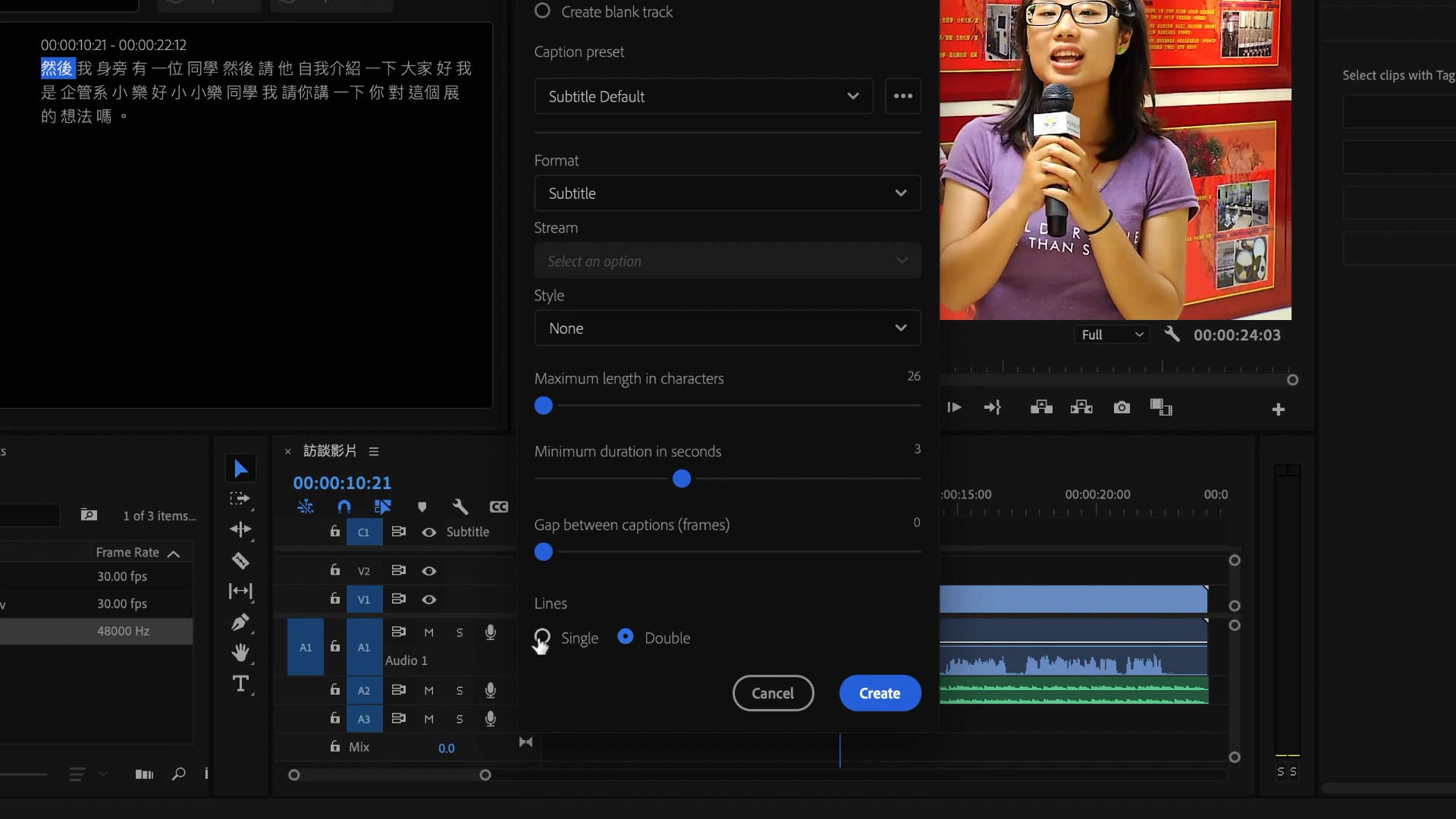The width and height of the screenshot is (1456, 819).
Task: Open timeline wrench display settings
Action: coord(460,507)
